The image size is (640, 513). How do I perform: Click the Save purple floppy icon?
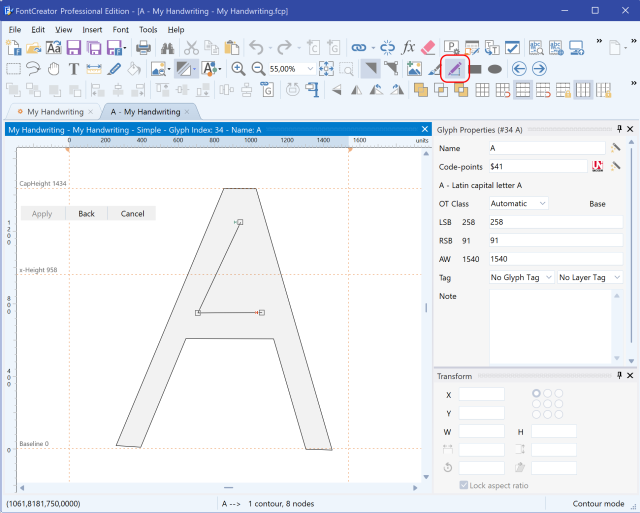pyautogui.click(x=74, y=47)
